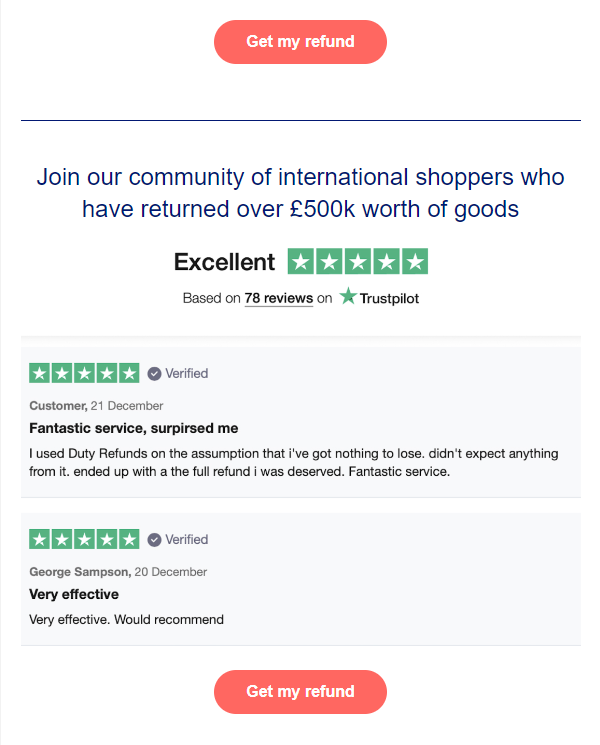Viewport: 600px width, 745px height.
Task: Open the 'Very effective' review title
Action: [x=75, y=595]
